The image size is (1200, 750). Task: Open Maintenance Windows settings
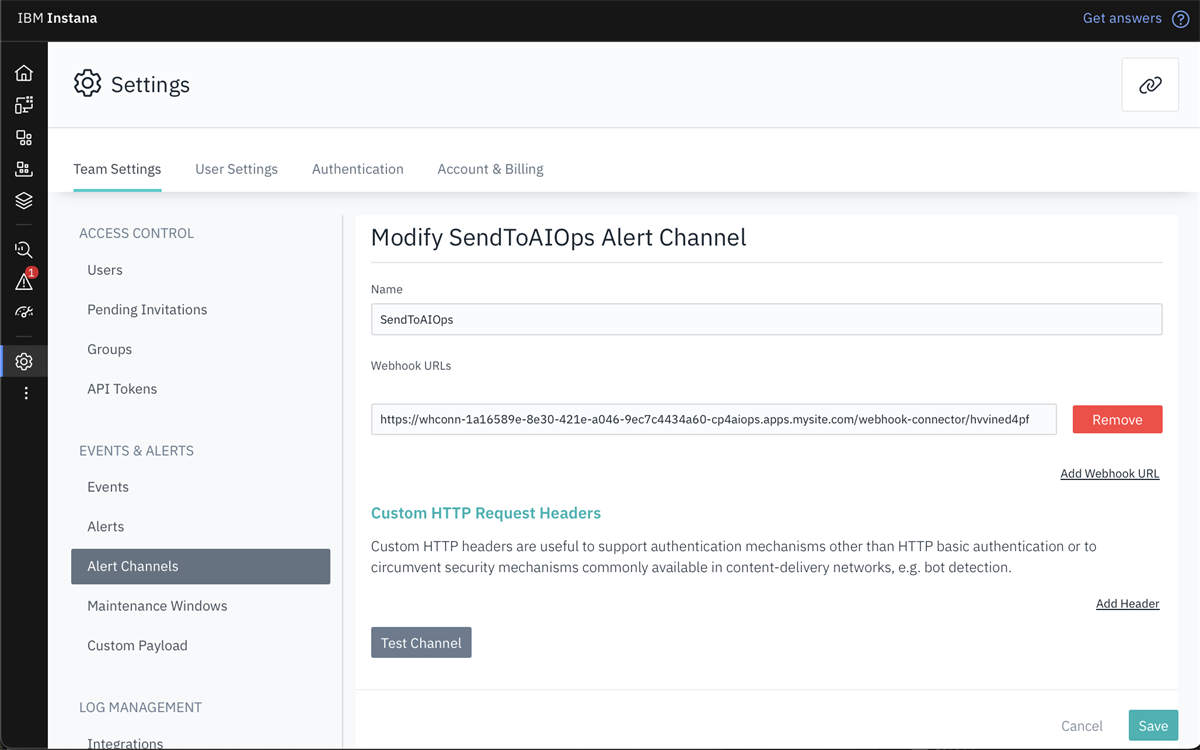coord(157,606)
